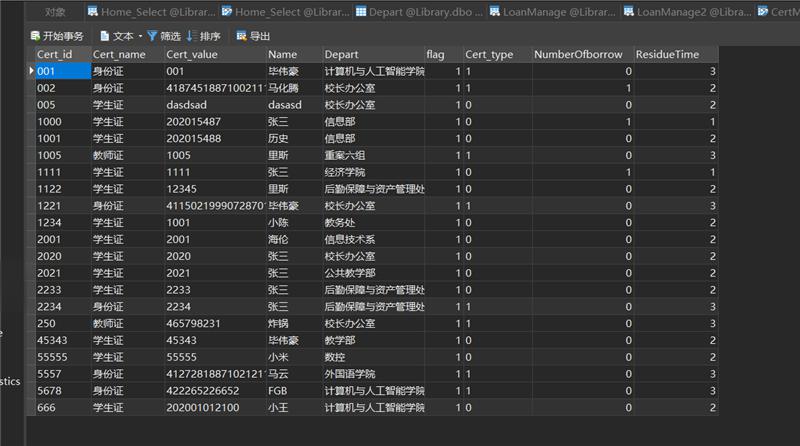Click the Name cell 小米
Image resolution: width=800 pixels, height=446 pixels.
[x=294, y=357]
